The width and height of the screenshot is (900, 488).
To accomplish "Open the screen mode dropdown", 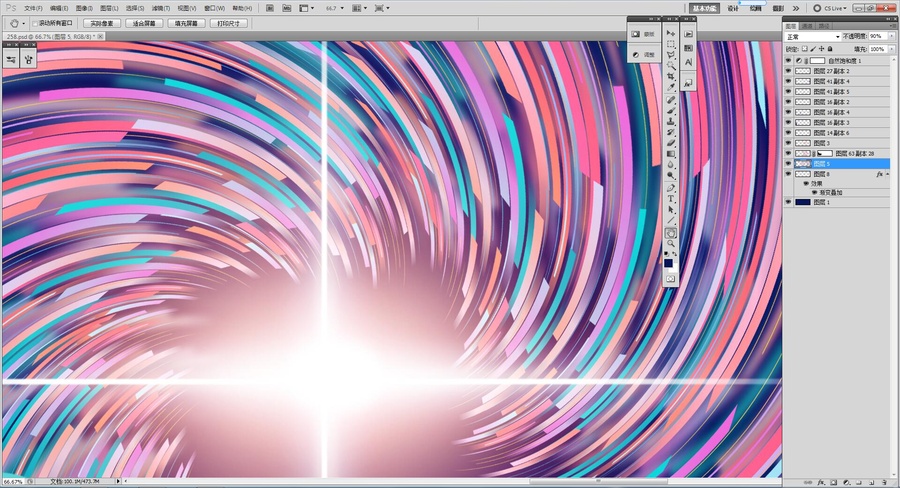I will [x=382, y=8].
